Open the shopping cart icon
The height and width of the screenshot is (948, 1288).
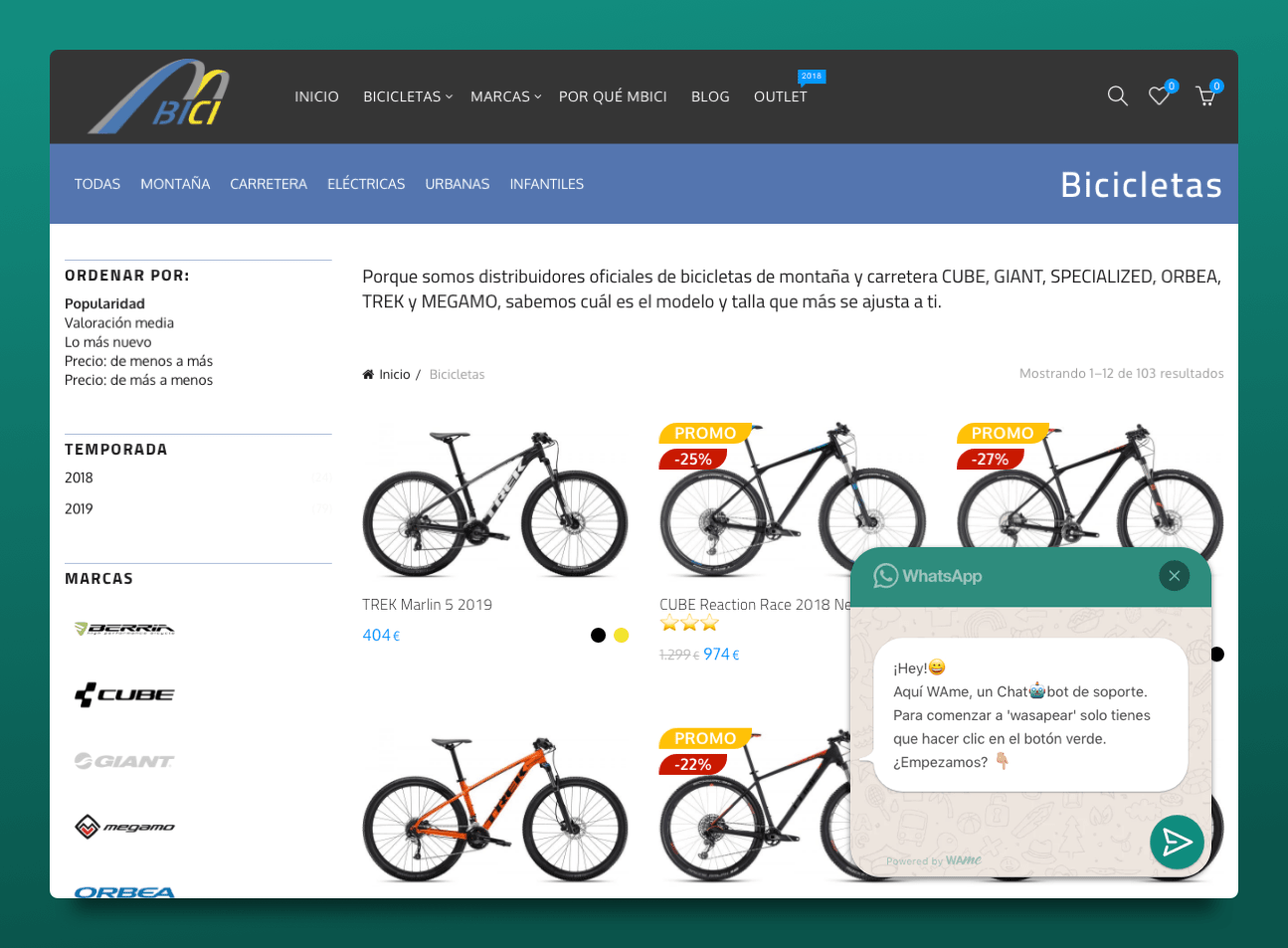click(1205, 96)
